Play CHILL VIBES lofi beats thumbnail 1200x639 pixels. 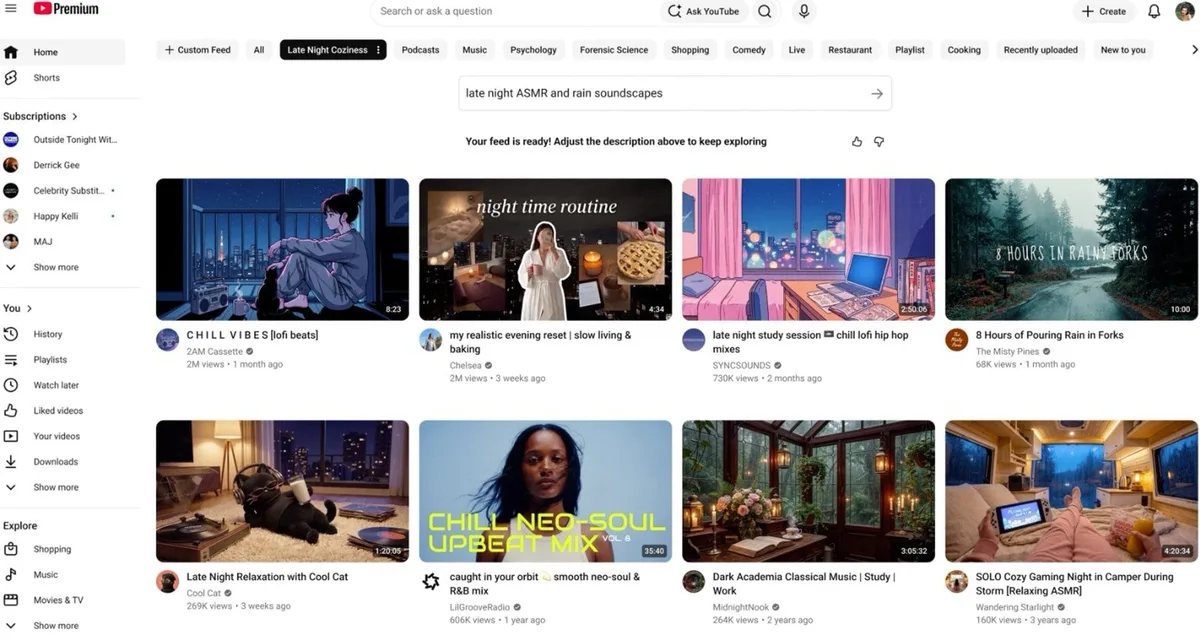[282, 249]
